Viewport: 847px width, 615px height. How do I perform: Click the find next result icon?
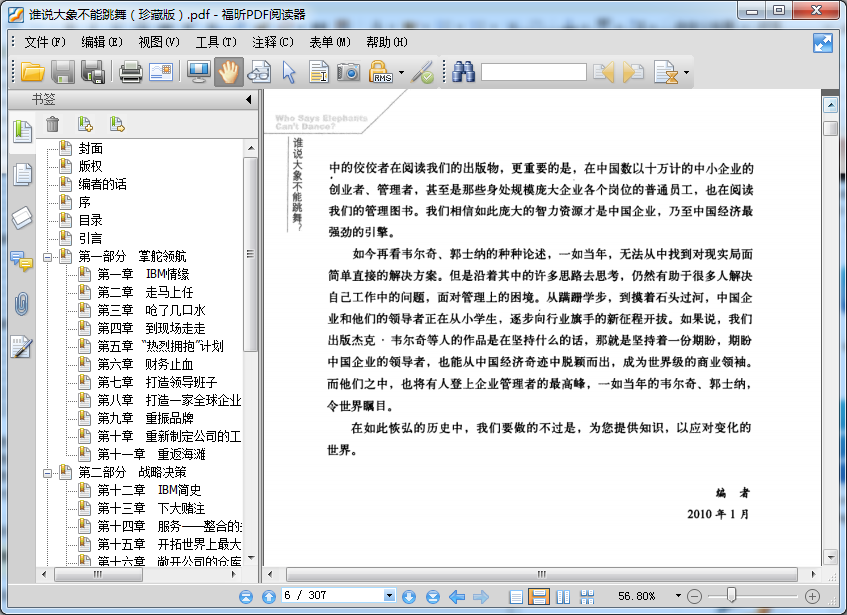click(633, 72)
